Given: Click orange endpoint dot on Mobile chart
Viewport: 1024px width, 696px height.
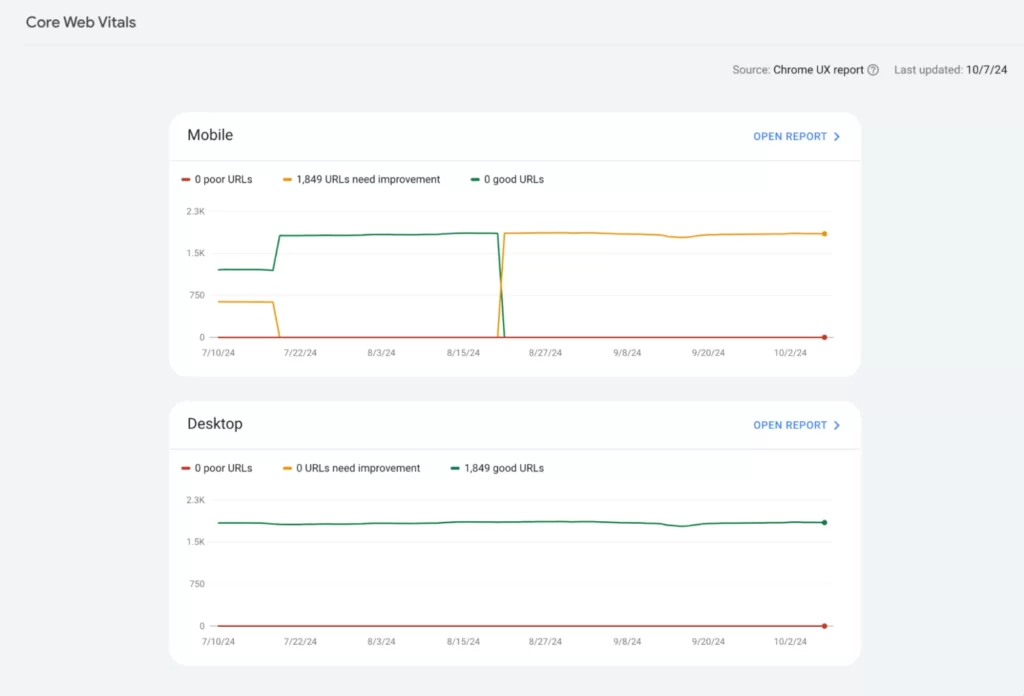Looking at the screenshot, I should click(x=824, y=234).
